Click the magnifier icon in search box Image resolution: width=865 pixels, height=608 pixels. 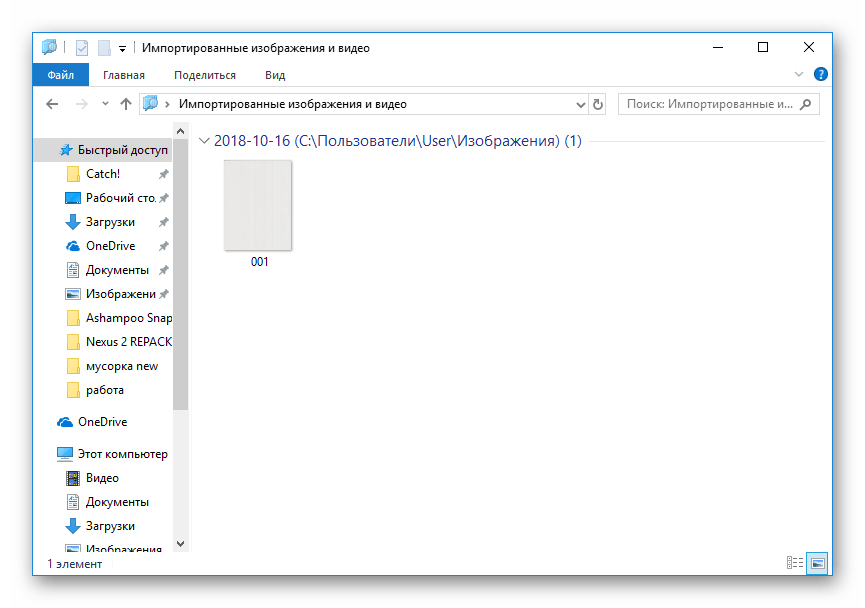click(x=806, y=104)
